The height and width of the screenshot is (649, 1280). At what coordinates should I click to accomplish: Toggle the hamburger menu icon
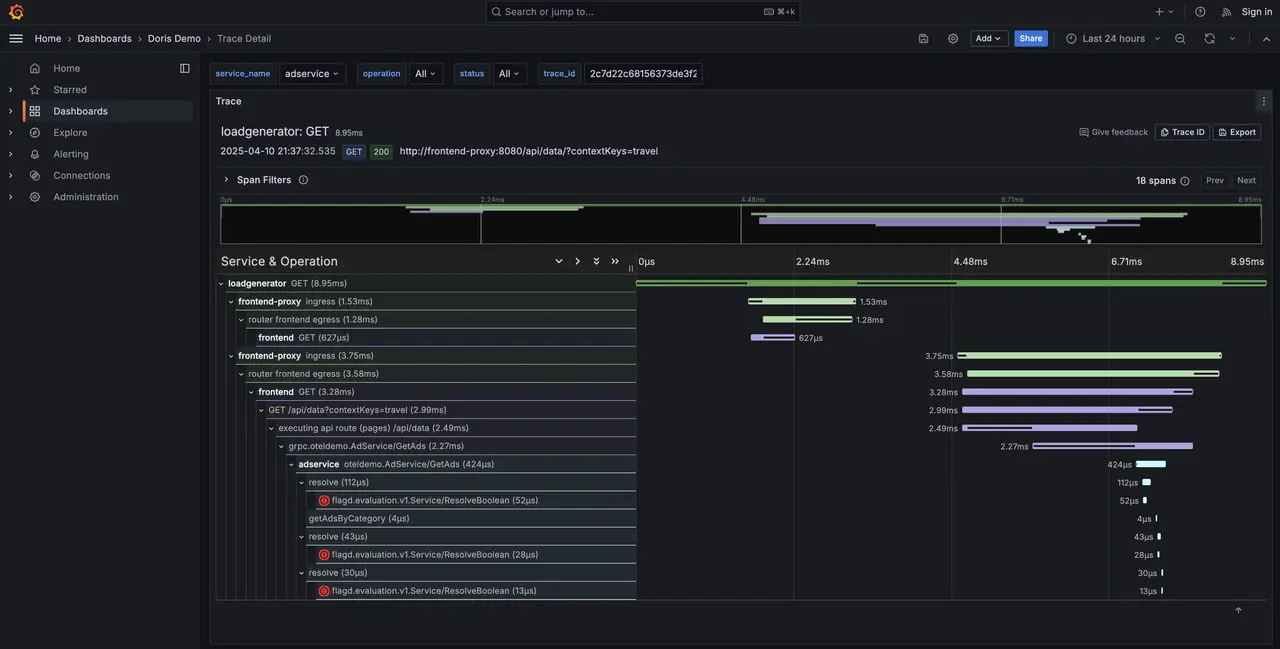click(x=16, y=39)
